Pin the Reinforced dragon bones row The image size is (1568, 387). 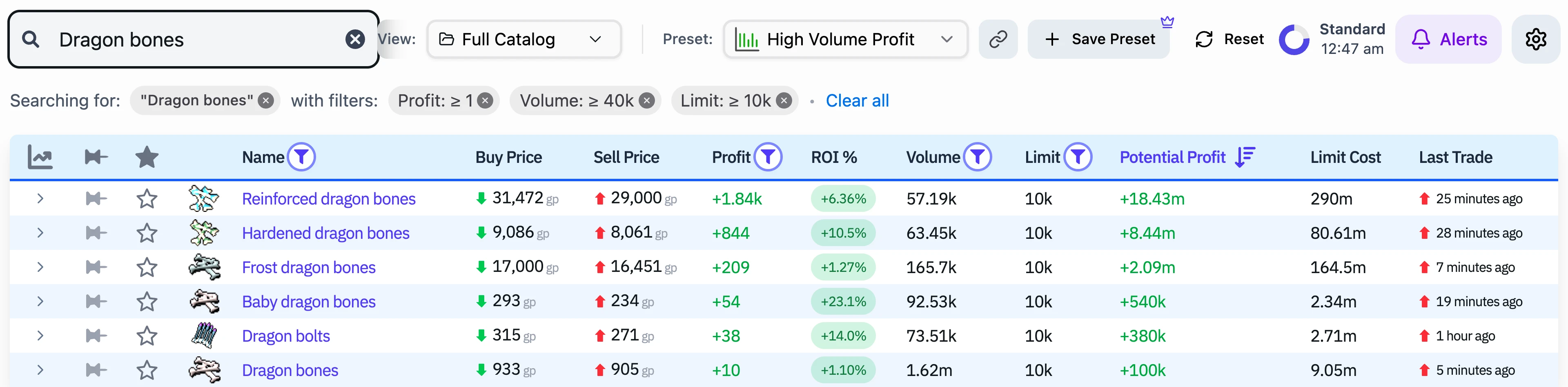[96, 199]
